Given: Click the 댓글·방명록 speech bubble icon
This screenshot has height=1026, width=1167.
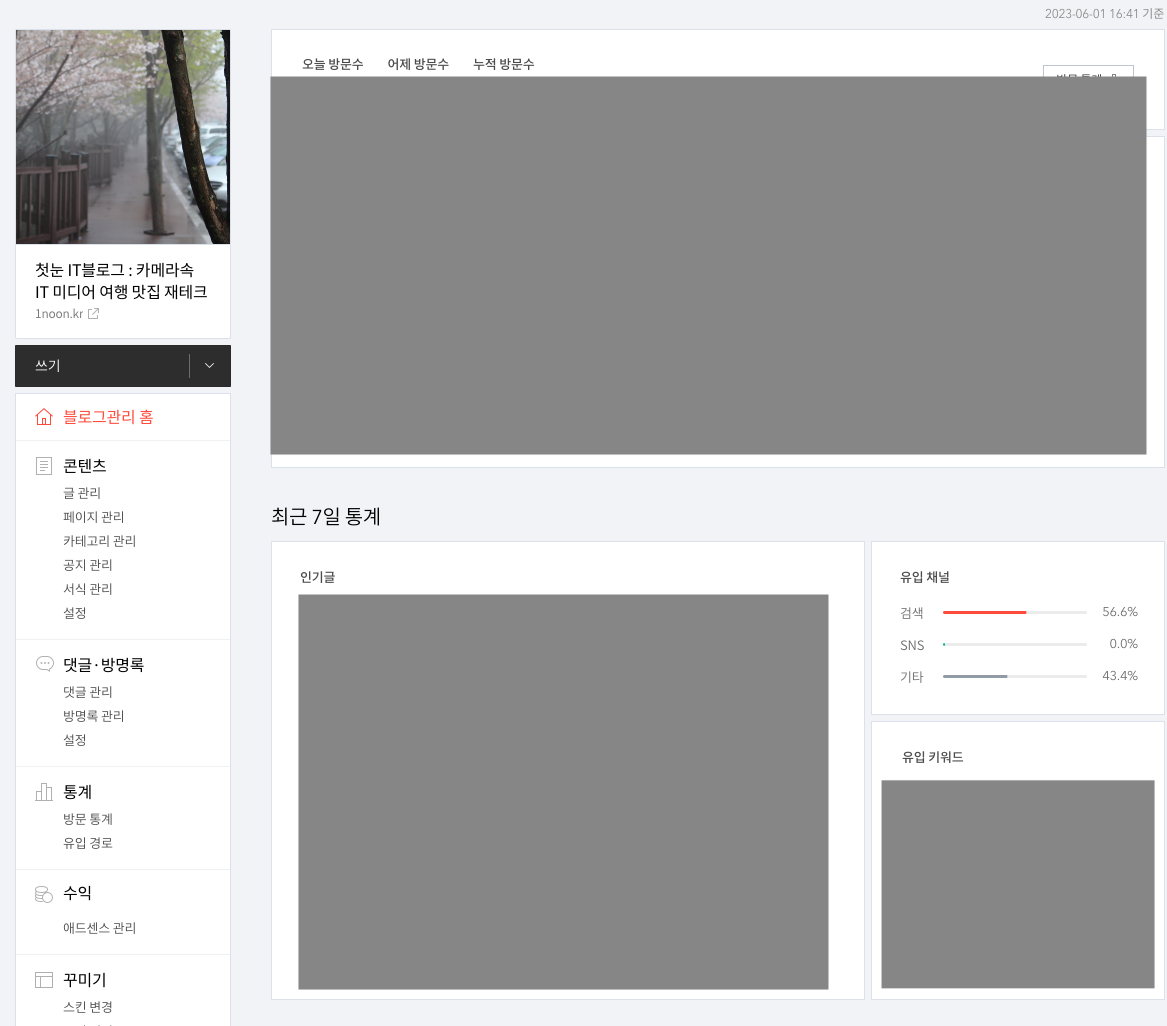Looking at the screenshot, I should click(43, 663).
